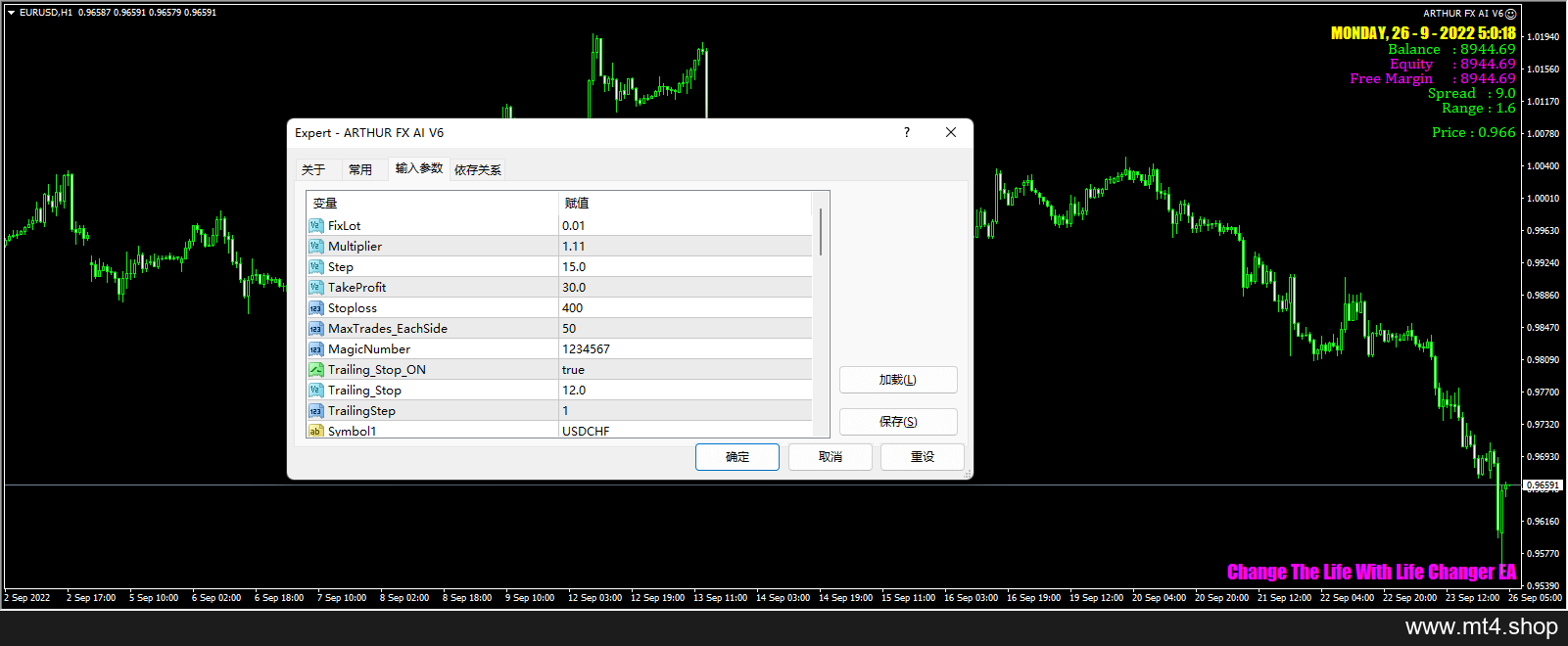Click the 1.01940 price scale label
Viewport: 1568px width, 646px height.
coord(1543,37)
